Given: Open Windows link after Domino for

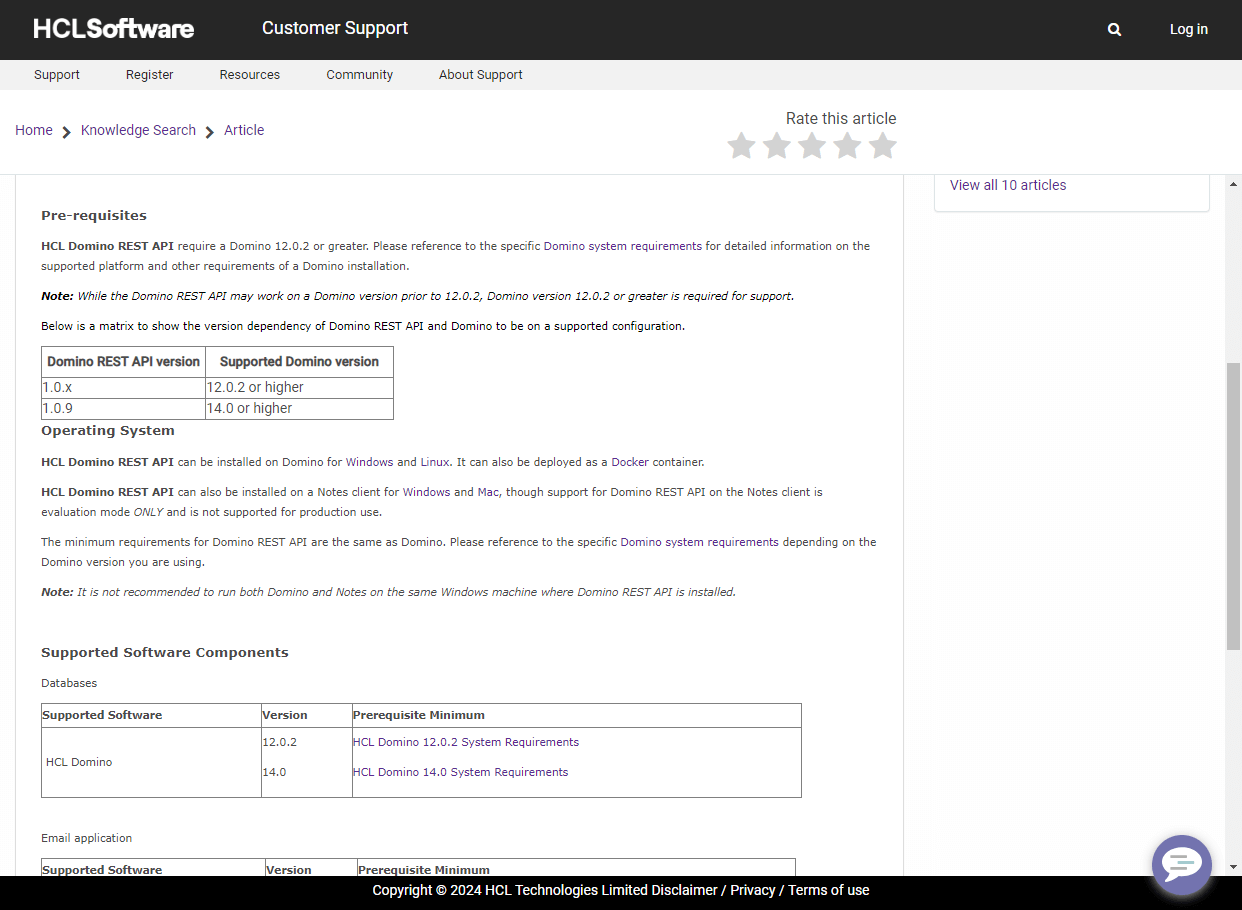Looking at the screenshot, I should [x=370, y=462].
